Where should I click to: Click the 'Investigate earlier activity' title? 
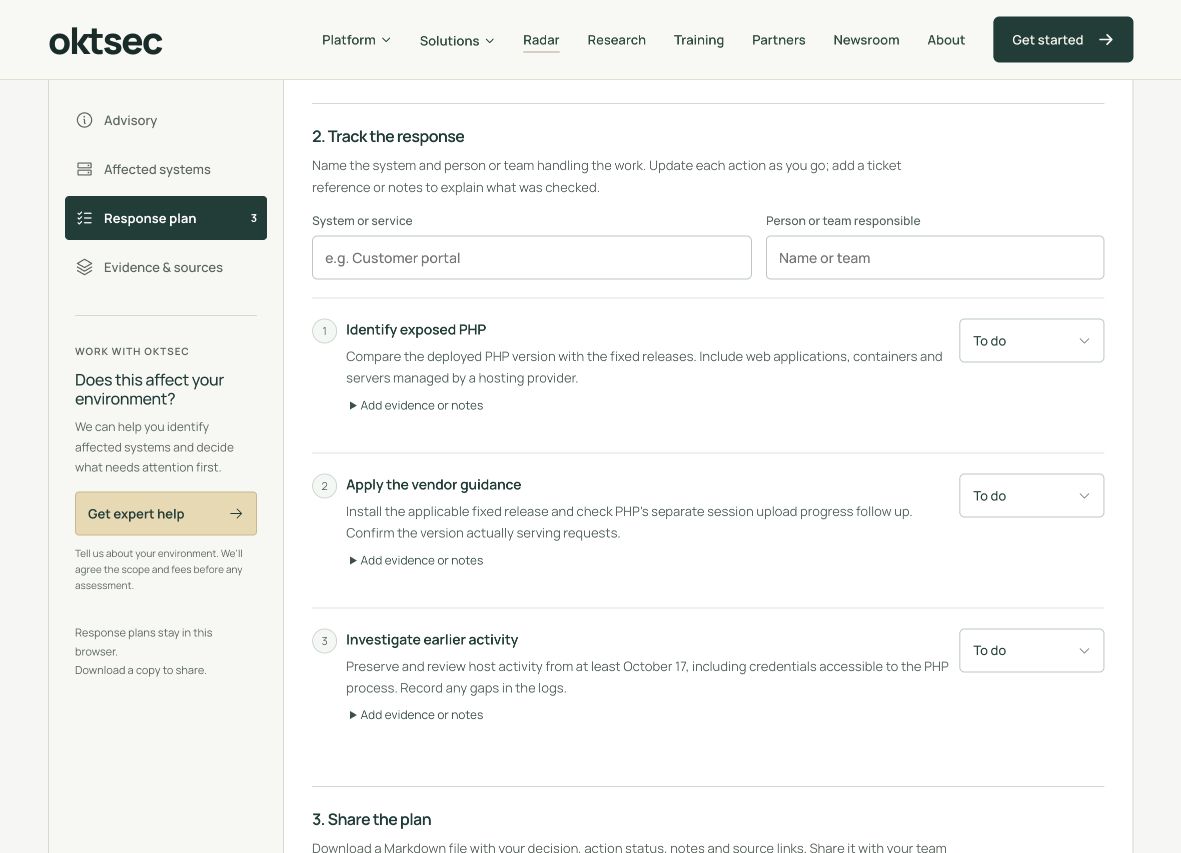click(x=432, y=639)
